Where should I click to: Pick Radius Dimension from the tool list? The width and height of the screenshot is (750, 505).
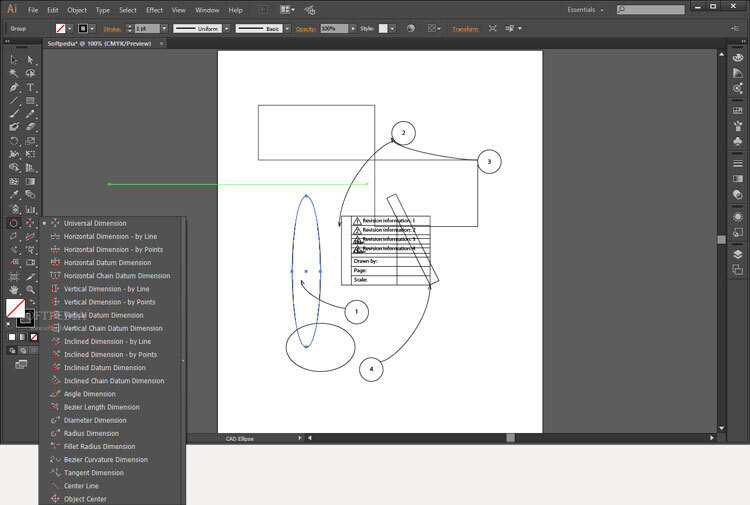(91, 433)
